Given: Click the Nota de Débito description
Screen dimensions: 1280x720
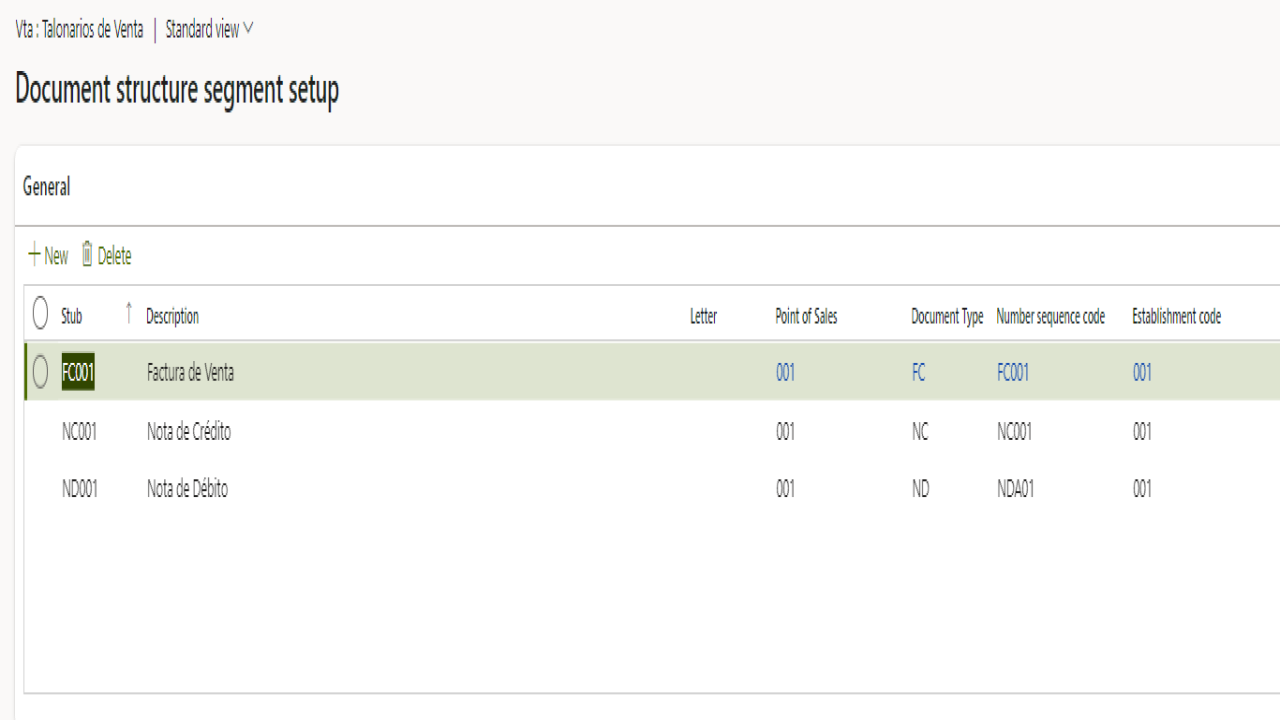Looking at the screenshot, I should click(187, 489).
